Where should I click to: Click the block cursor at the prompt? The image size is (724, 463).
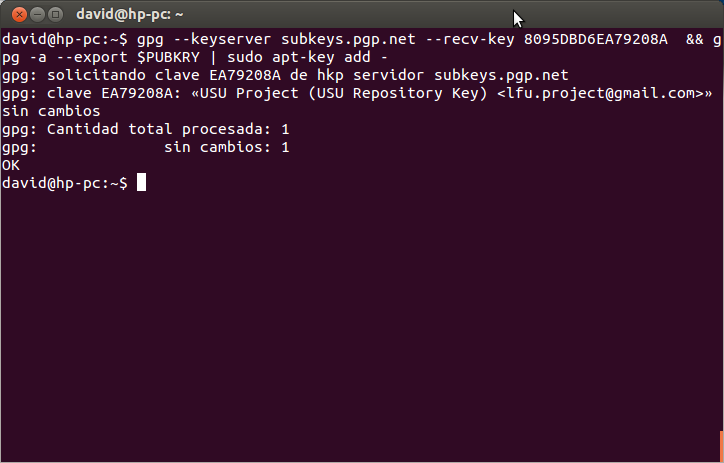coord(141,182)
